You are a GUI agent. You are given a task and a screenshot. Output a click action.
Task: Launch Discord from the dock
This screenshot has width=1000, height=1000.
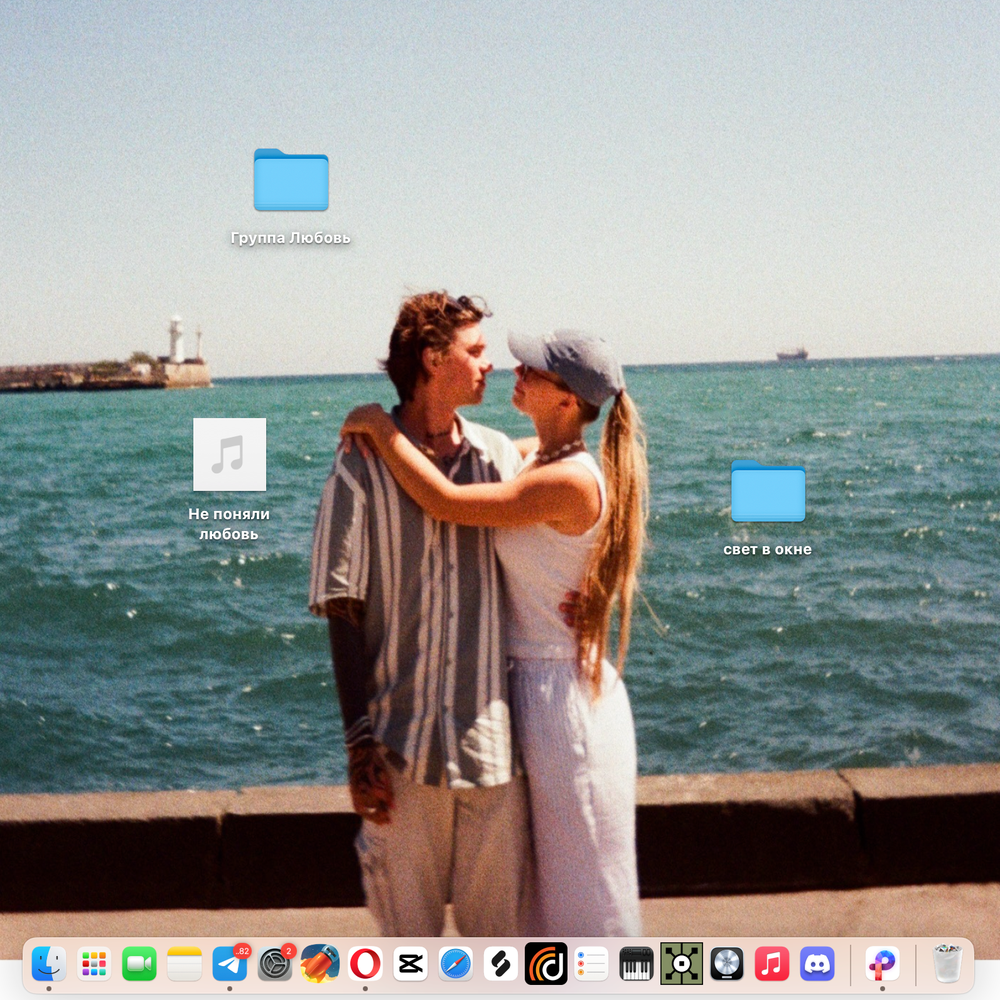pos(817,964)
